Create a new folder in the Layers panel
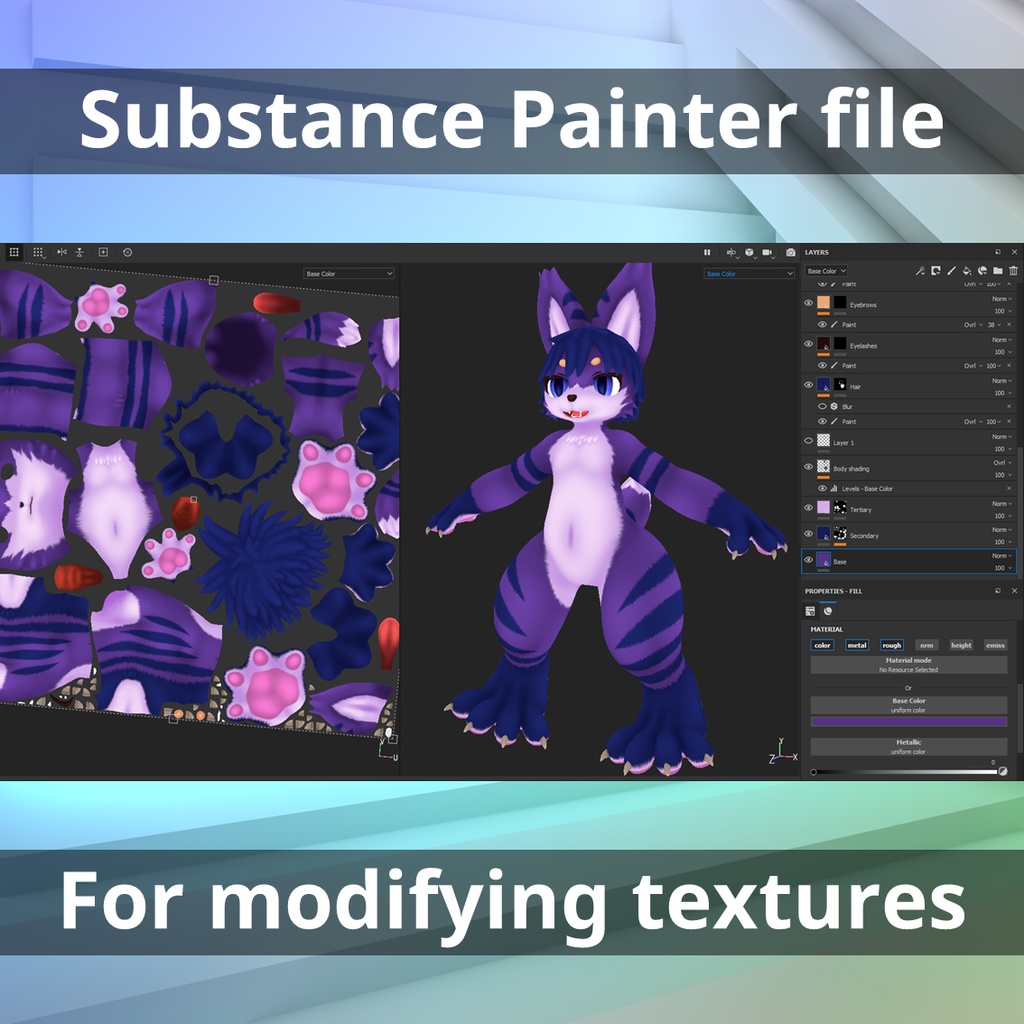Screen dimensions: 1024x1024 click(x=997, y=272)
